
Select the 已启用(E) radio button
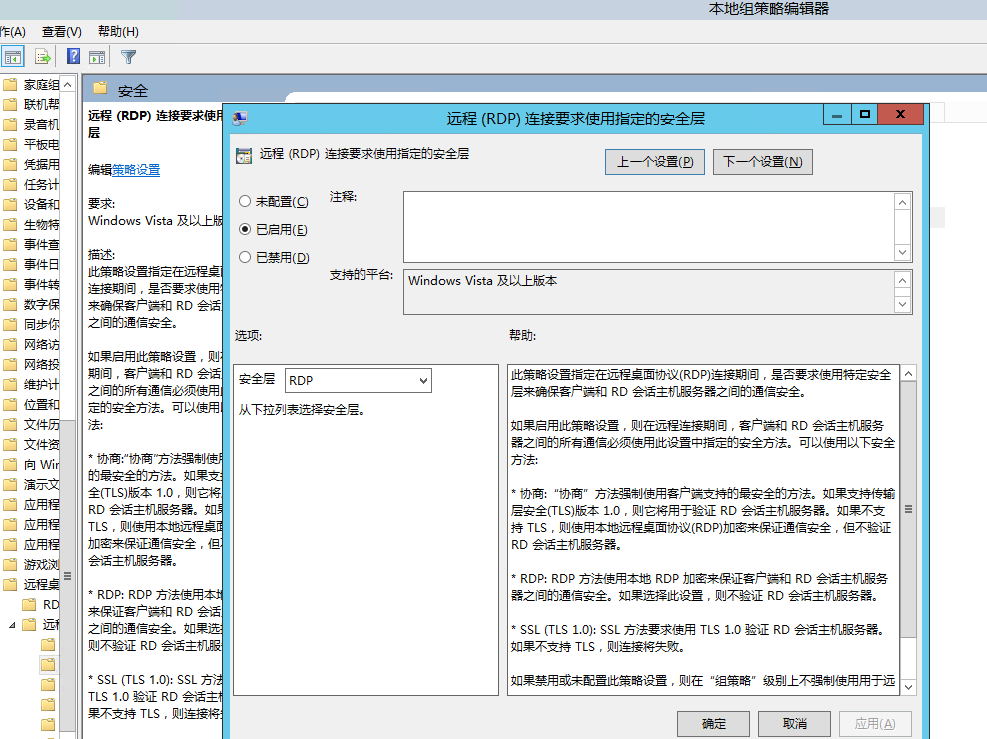coord(245,229)
